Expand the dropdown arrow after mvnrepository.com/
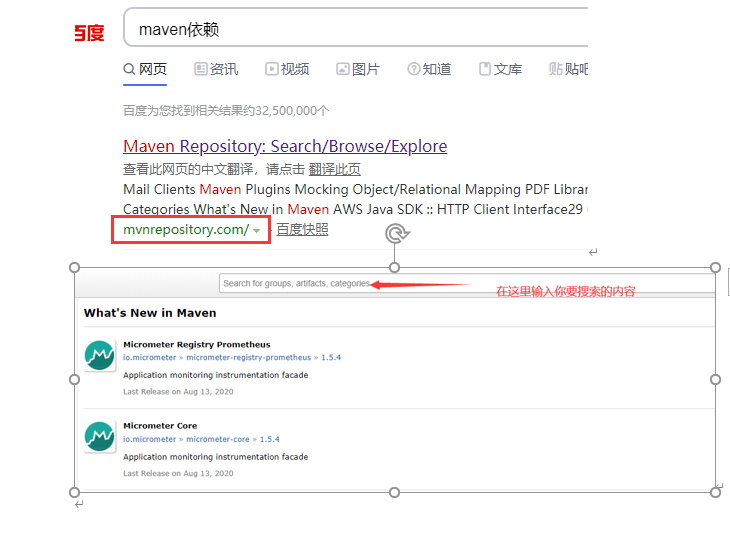 point(256,231)
